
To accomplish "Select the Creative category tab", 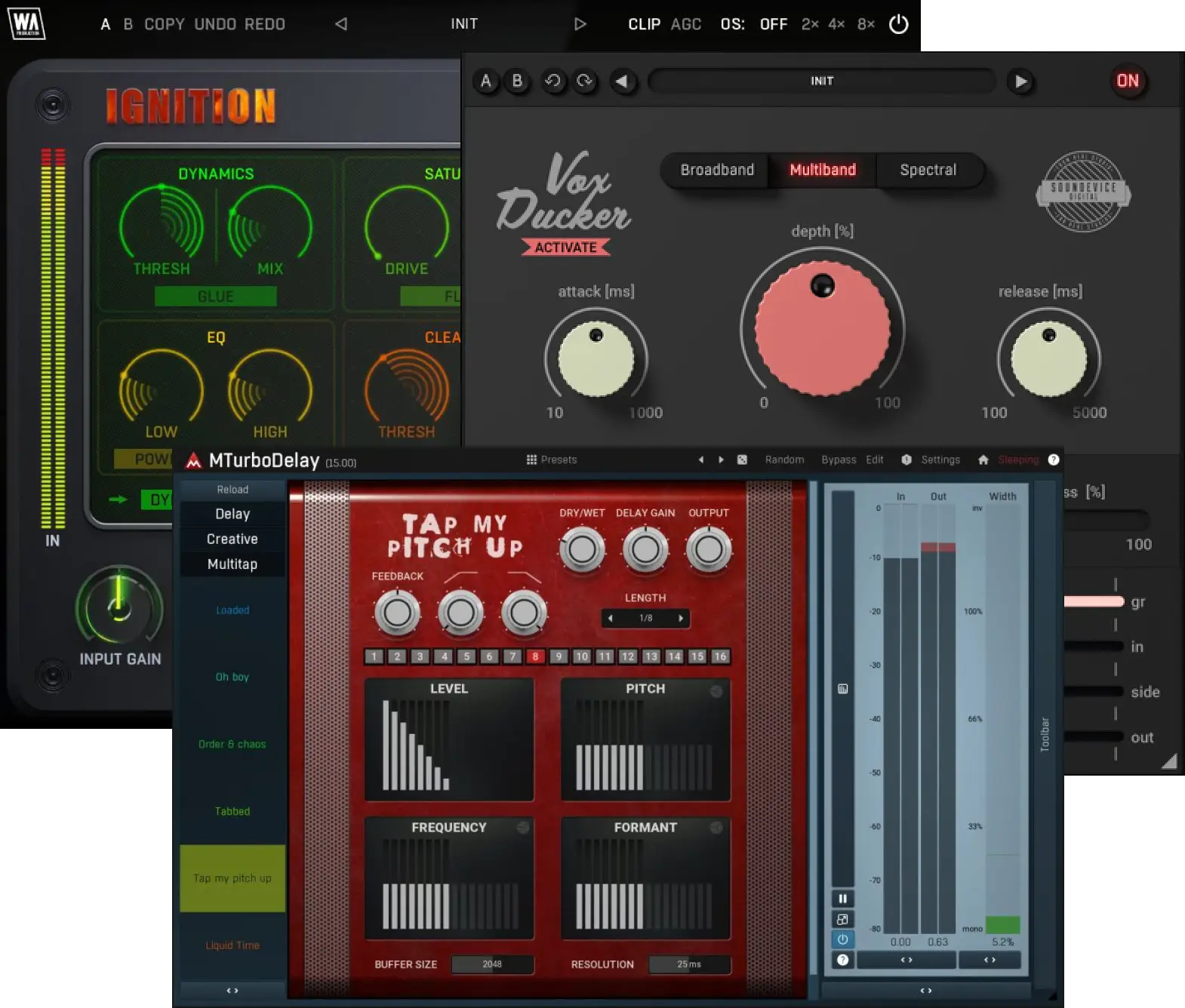I will point(232,539).
